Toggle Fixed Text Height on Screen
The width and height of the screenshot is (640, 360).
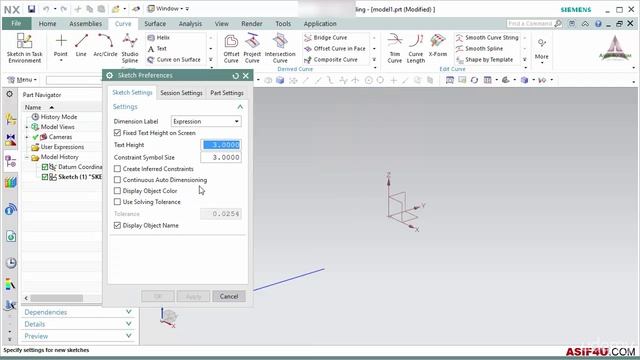click(x=118, y=133)
